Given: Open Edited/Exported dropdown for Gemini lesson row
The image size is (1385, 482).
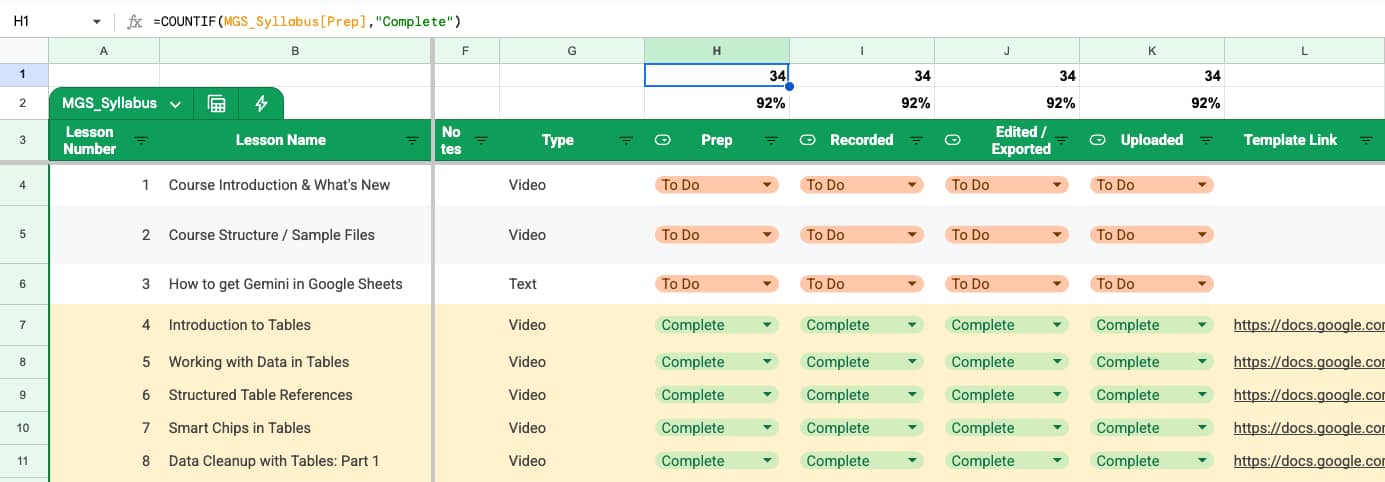Looking at the screenshot, I should [1057, 284].
